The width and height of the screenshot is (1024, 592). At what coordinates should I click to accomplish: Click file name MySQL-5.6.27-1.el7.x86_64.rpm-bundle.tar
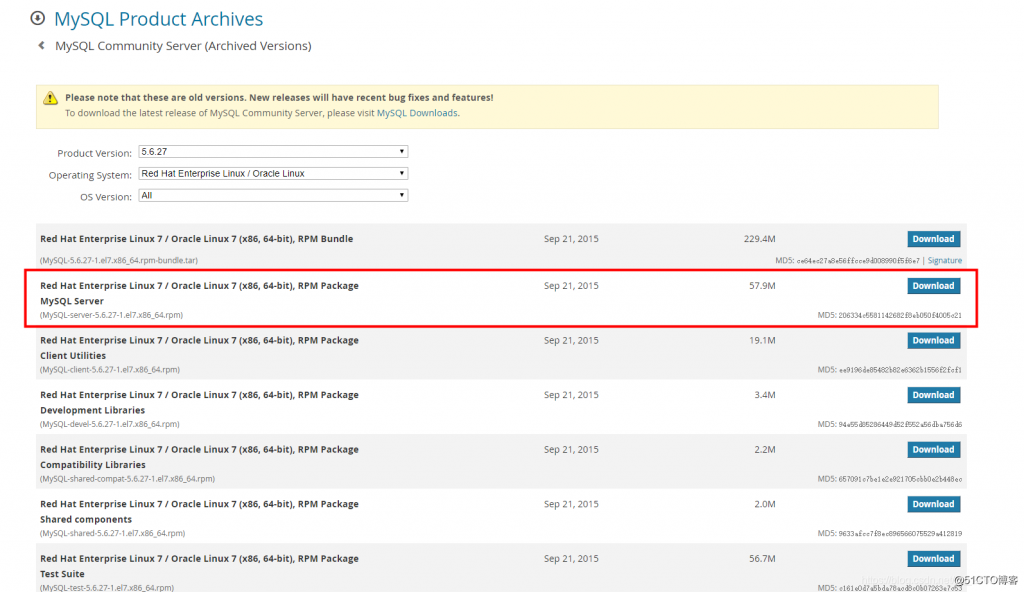tap(119, 260)
